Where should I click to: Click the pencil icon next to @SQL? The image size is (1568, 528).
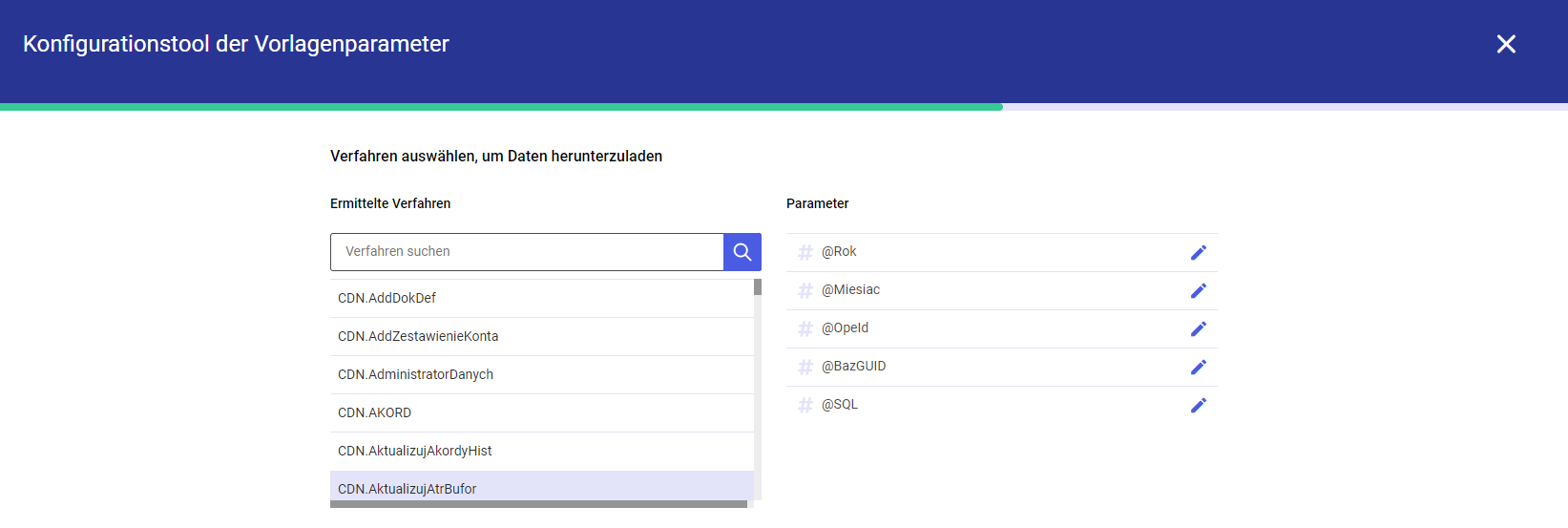(1199, 405)
